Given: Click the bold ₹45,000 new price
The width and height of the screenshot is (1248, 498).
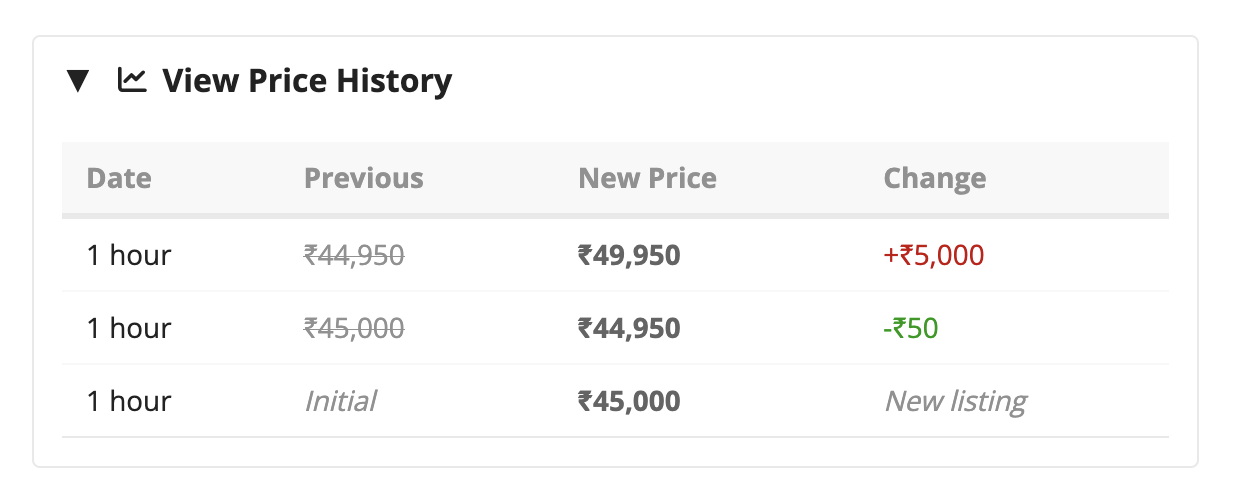Looking at the screenshot, I should point(629,401).
